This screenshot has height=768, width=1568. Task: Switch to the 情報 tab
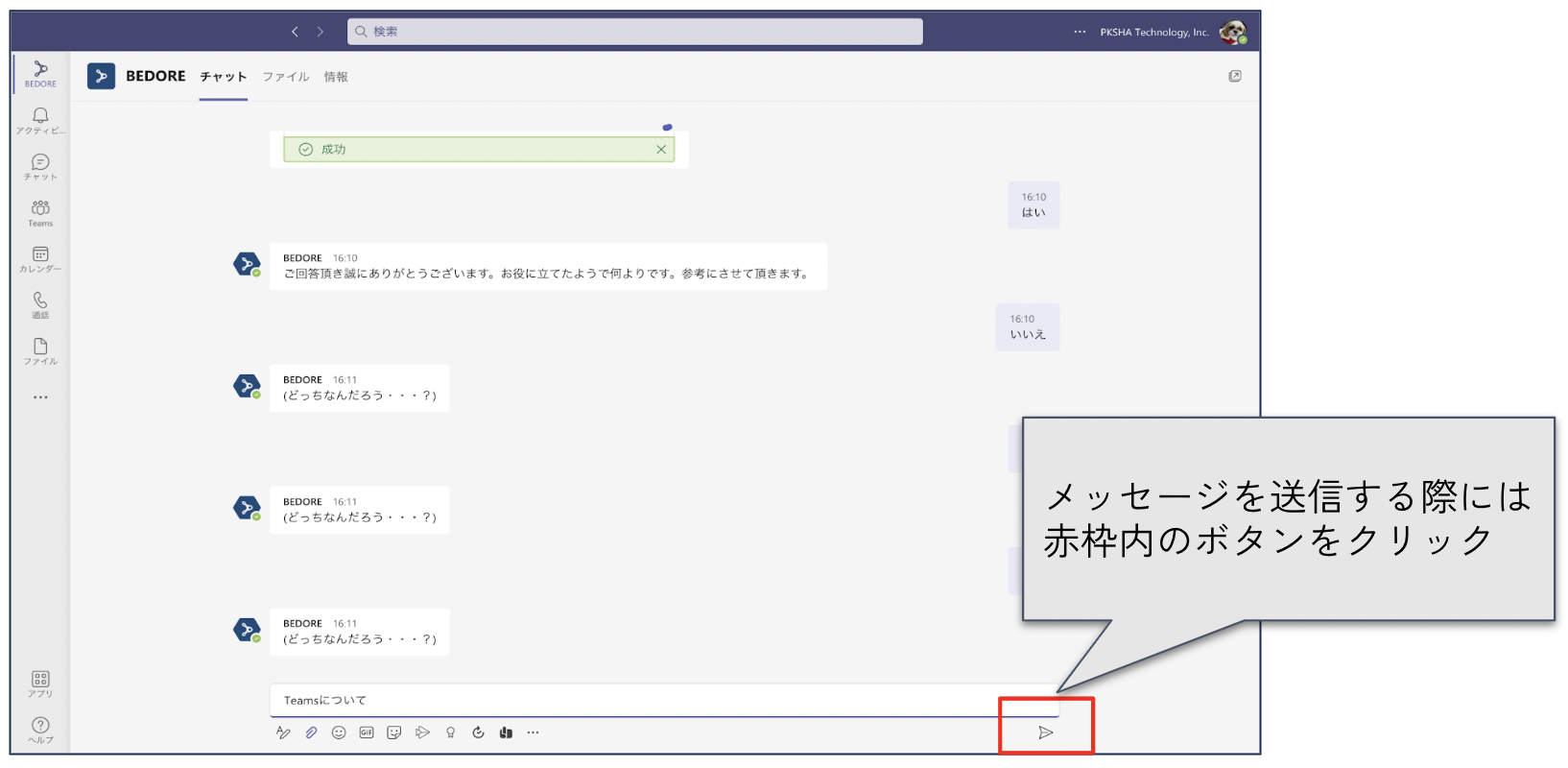(x=336, y=77)
